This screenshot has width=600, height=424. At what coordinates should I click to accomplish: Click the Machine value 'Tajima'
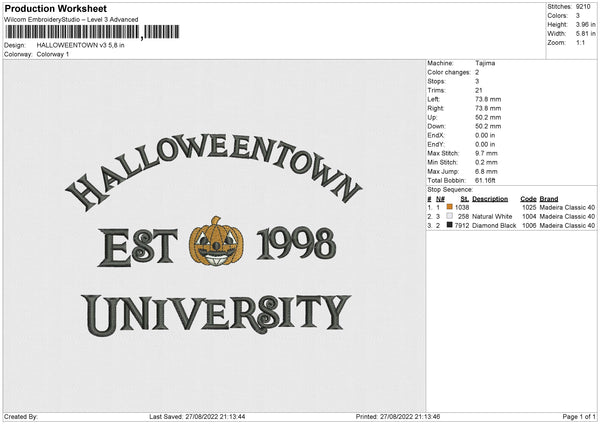[x=485, y=63]
